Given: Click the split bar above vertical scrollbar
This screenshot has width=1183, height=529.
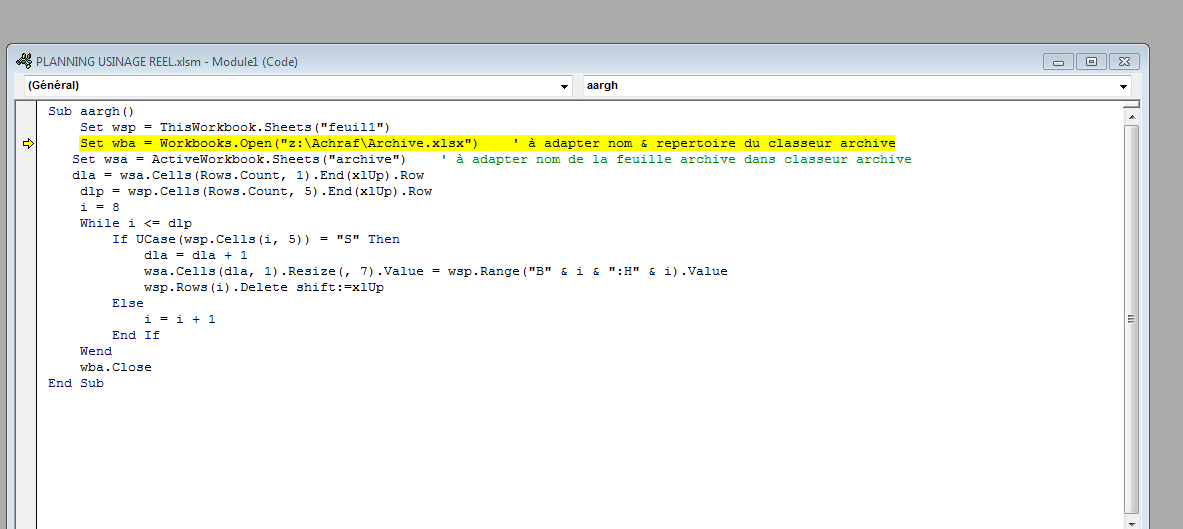Looking at the screenshot, I should click(x=1131, y=104).
